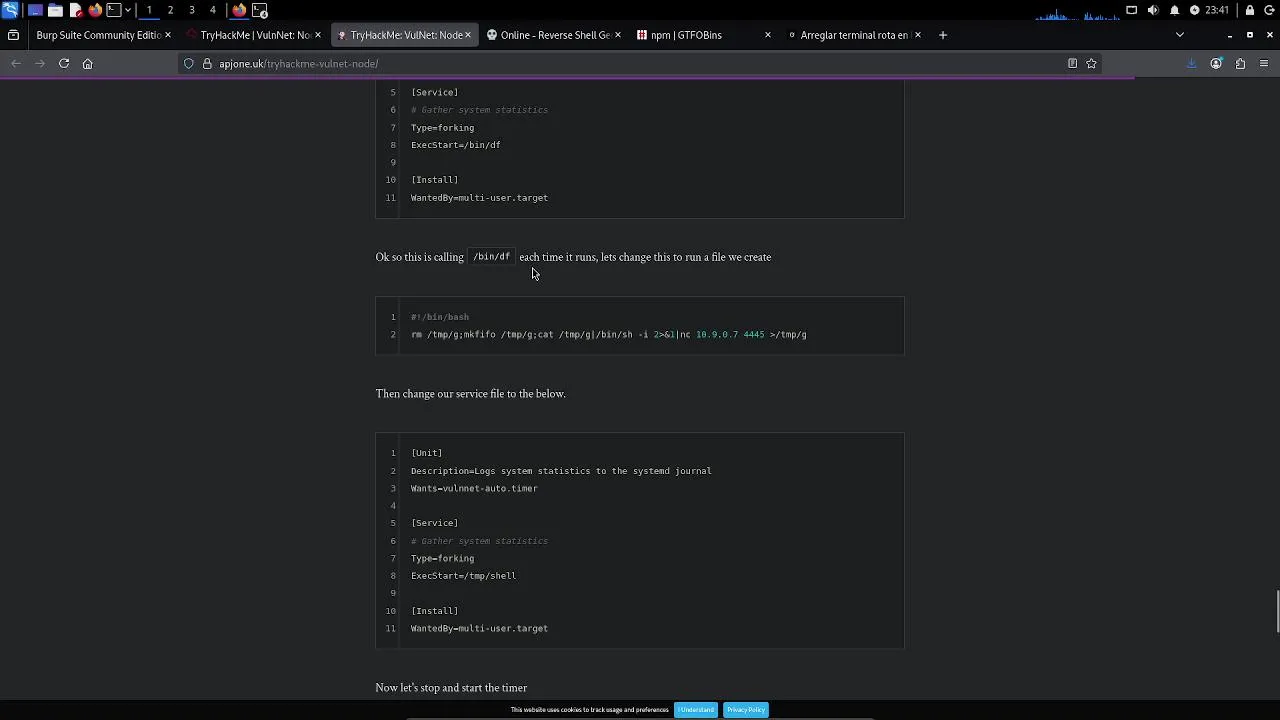
Task: Click the ExecStart=/tmp/shell line
Action: click(x=463, y=576)
